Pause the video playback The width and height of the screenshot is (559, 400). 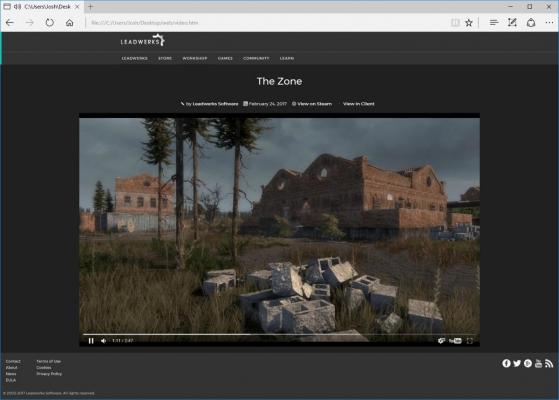[x=91, y=341]
